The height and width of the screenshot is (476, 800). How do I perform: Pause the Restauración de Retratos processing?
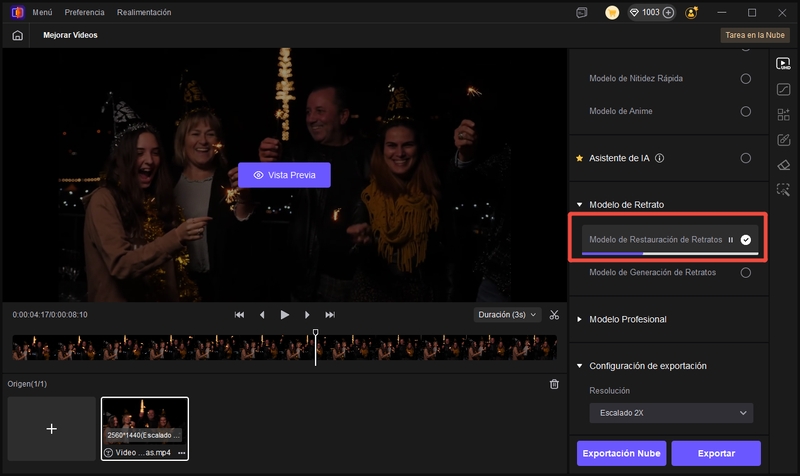pyautogui.click(x=731, y=240)
